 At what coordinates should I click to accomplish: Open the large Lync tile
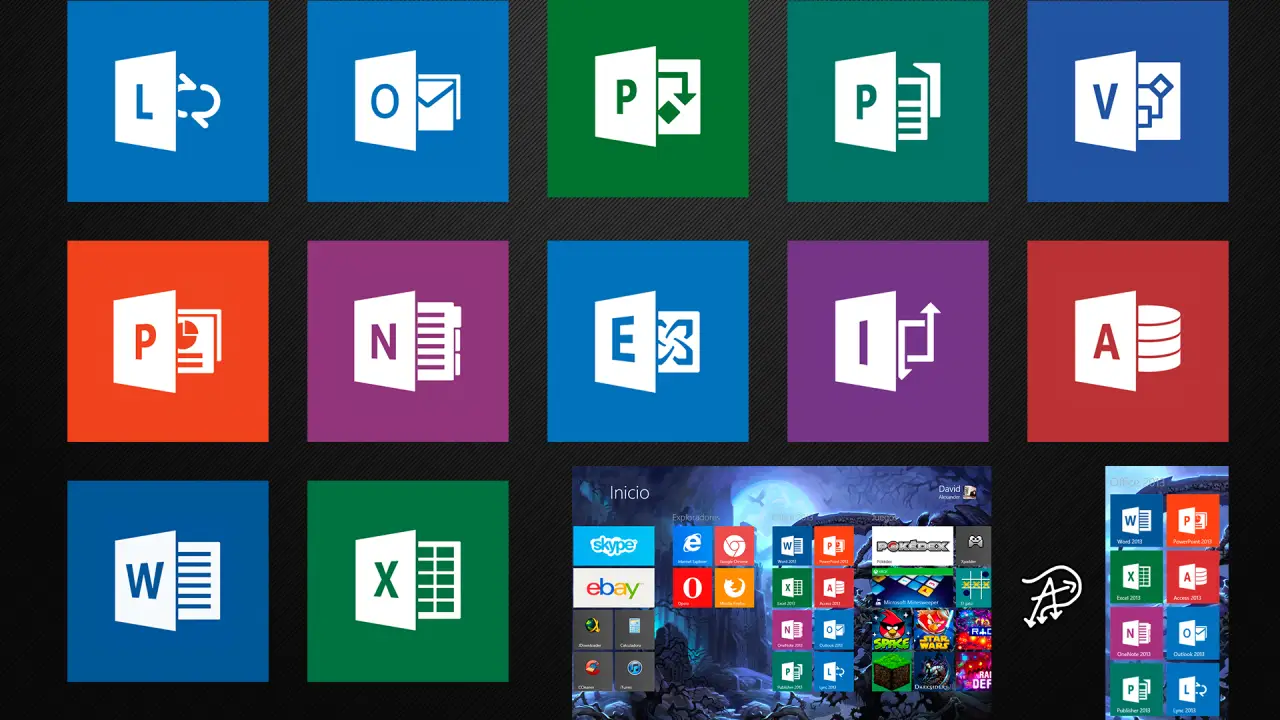click(x=167, y=101)
